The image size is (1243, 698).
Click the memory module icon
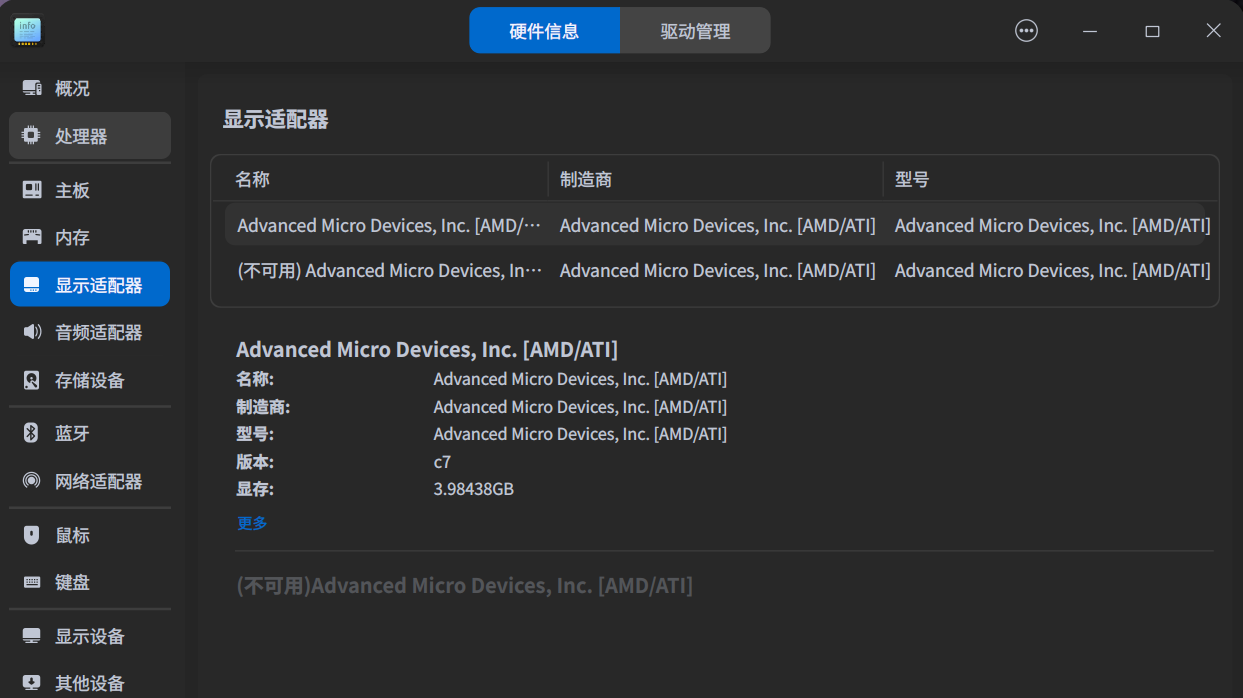click(32, 237)
